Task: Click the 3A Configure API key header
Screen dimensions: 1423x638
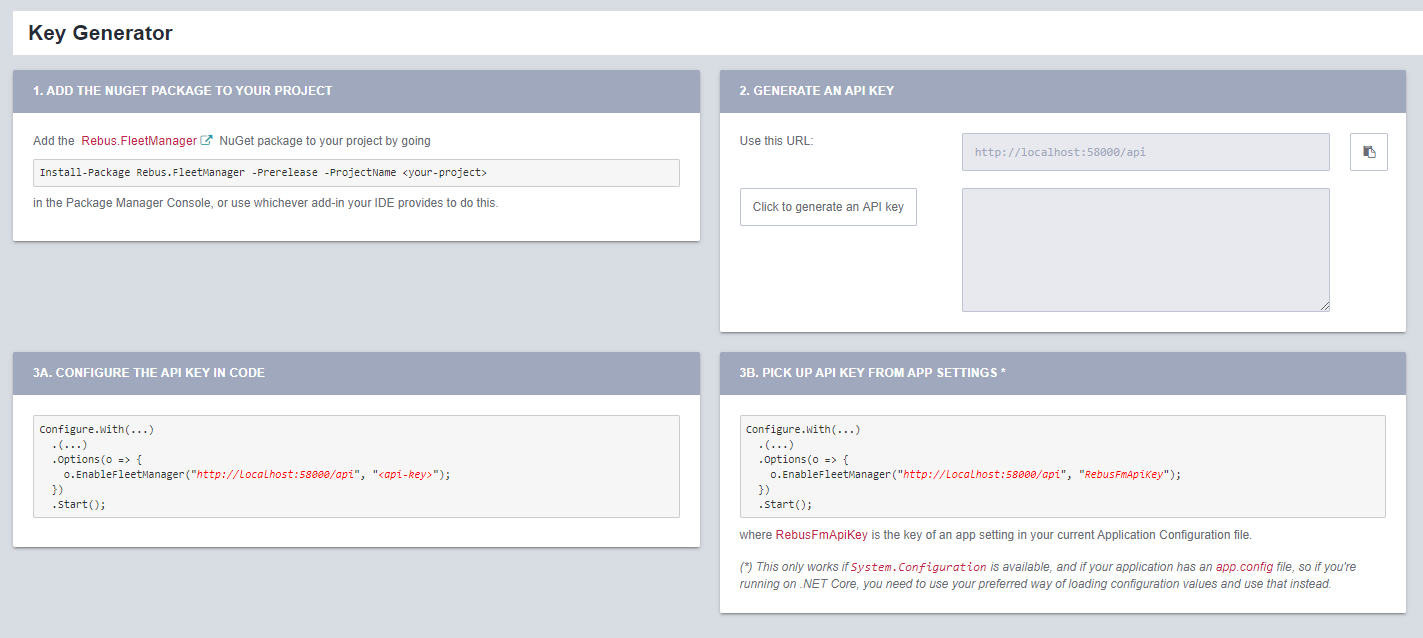Action: coord(356,373)
